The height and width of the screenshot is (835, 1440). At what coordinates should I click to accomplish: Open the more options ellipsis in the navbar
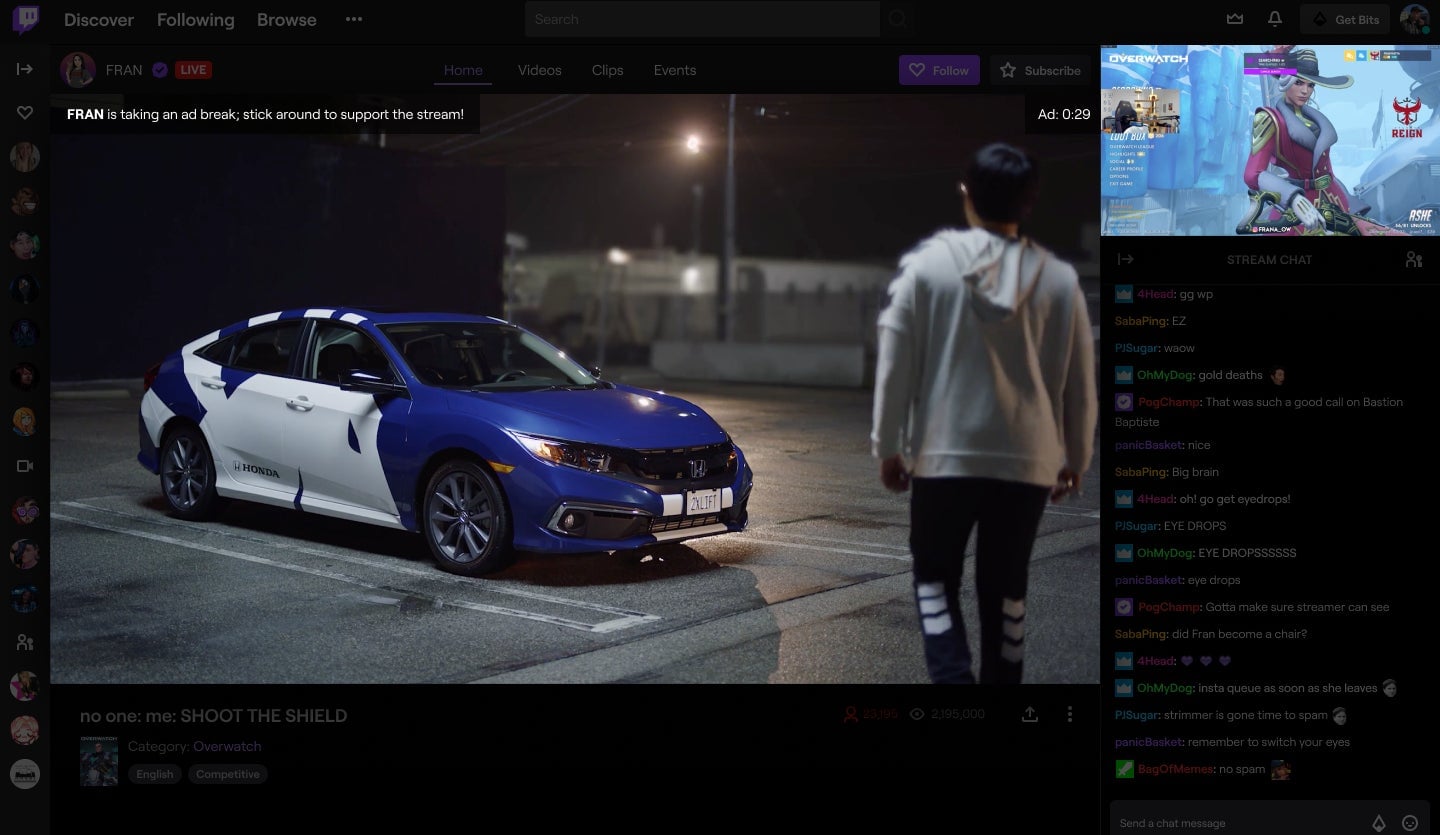tap(353, 19)
